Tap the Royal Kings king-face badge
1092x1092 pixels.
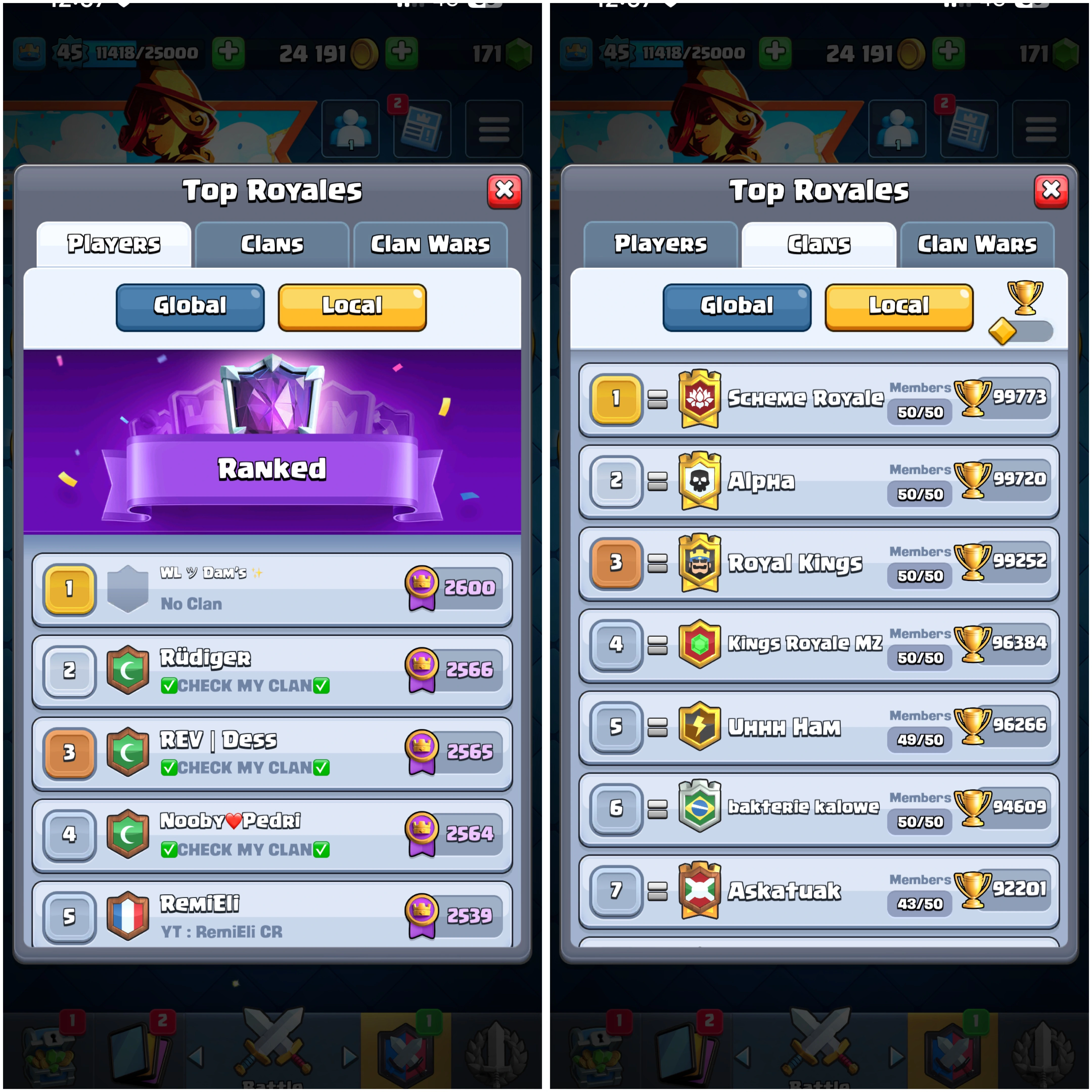700,563
